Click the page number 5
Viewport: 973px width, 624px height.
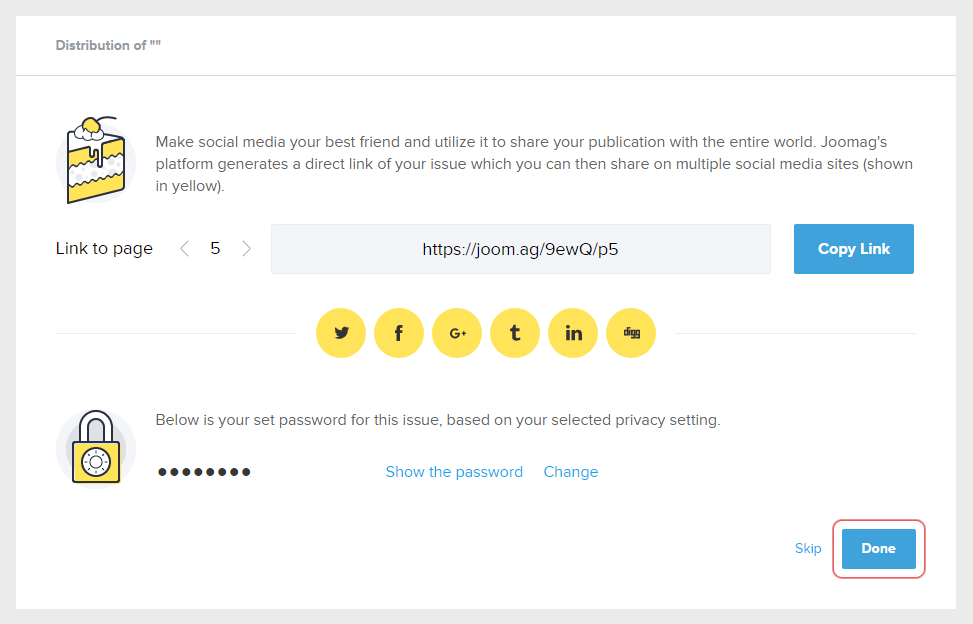[x=215, y=249]
